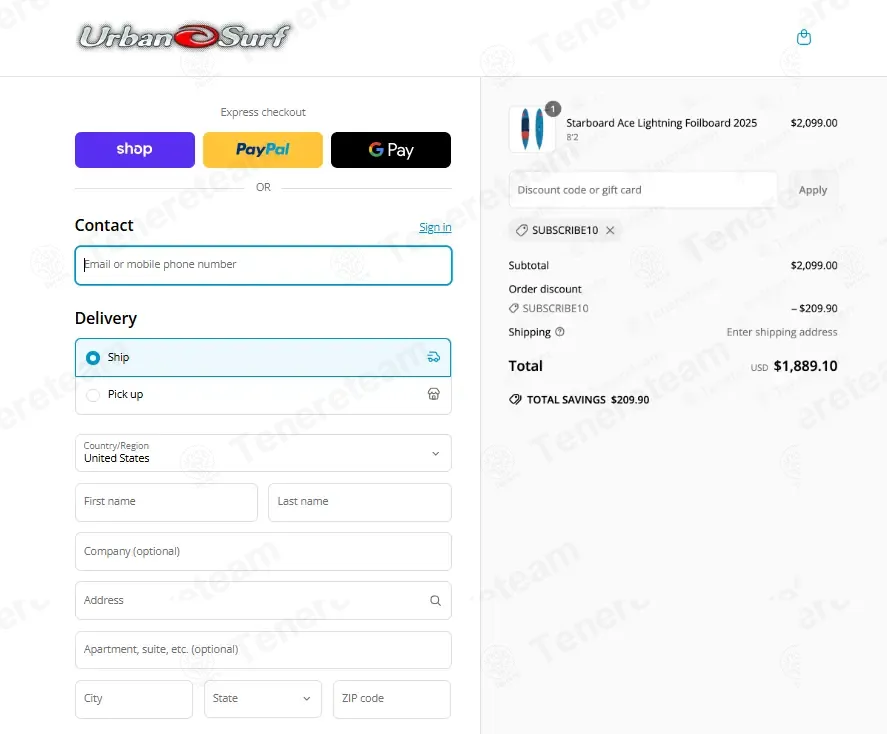Click the discount amount – $209.90
The image size is (887, 734).
tap(814, 308)
